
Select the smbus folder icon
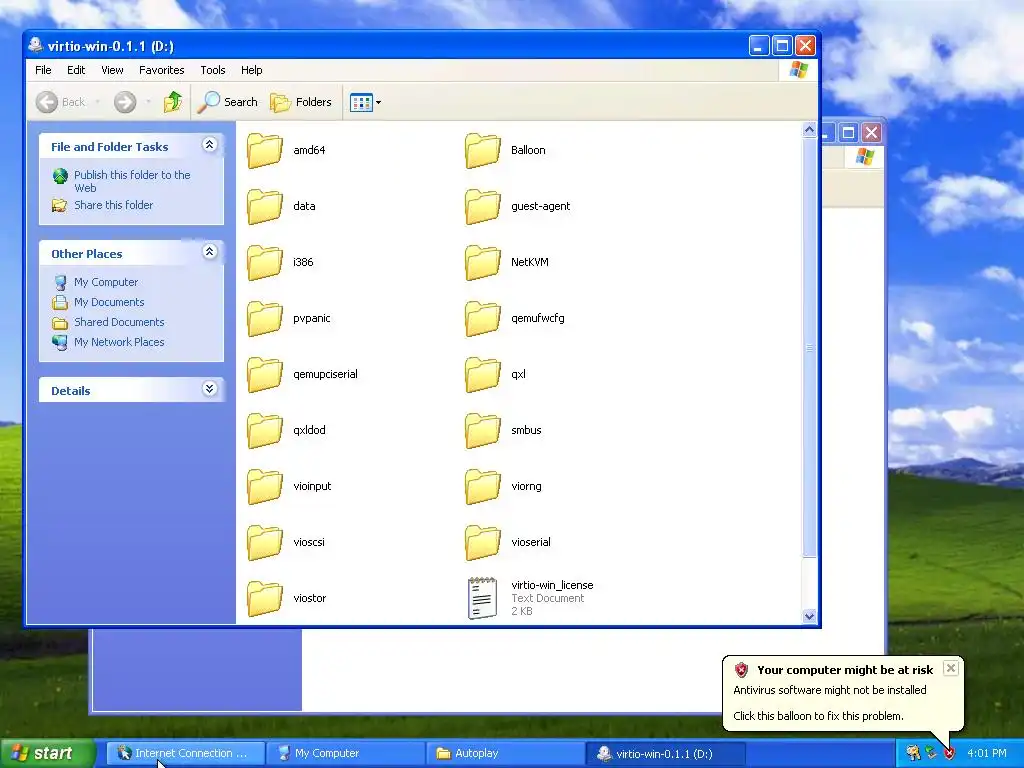point(483,430)
